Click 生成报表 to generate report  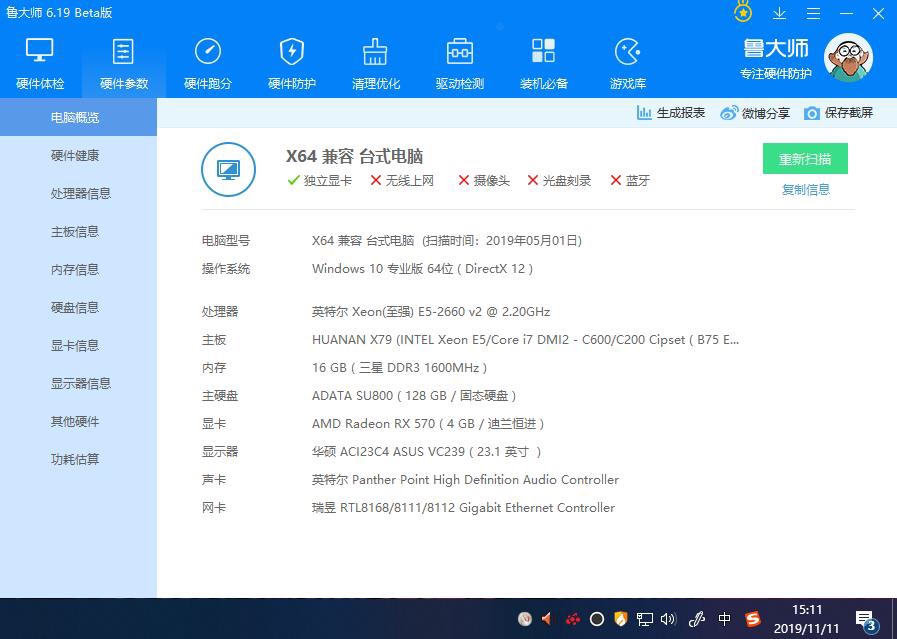(671, 113)
